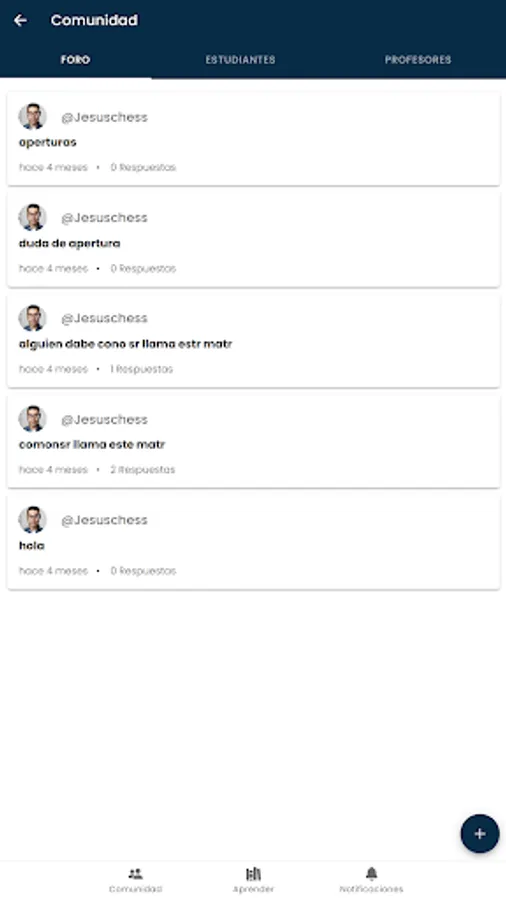The width and height of the screenshot is (506, 900).
Task: Tap the avatar on the "aperturas" post
Action: [32, 117]
